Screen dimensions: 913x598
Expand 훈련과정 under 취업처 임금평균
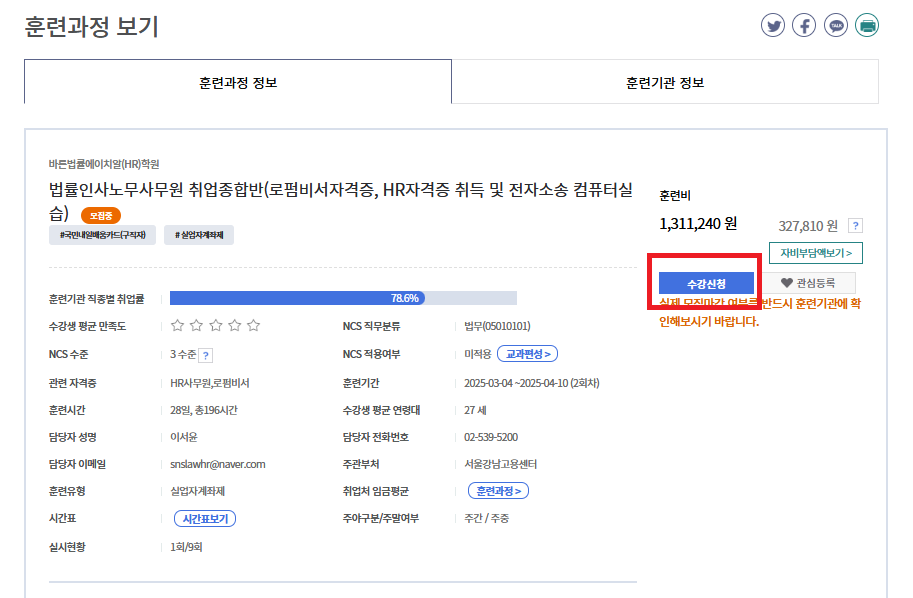[x=498, y=491]
